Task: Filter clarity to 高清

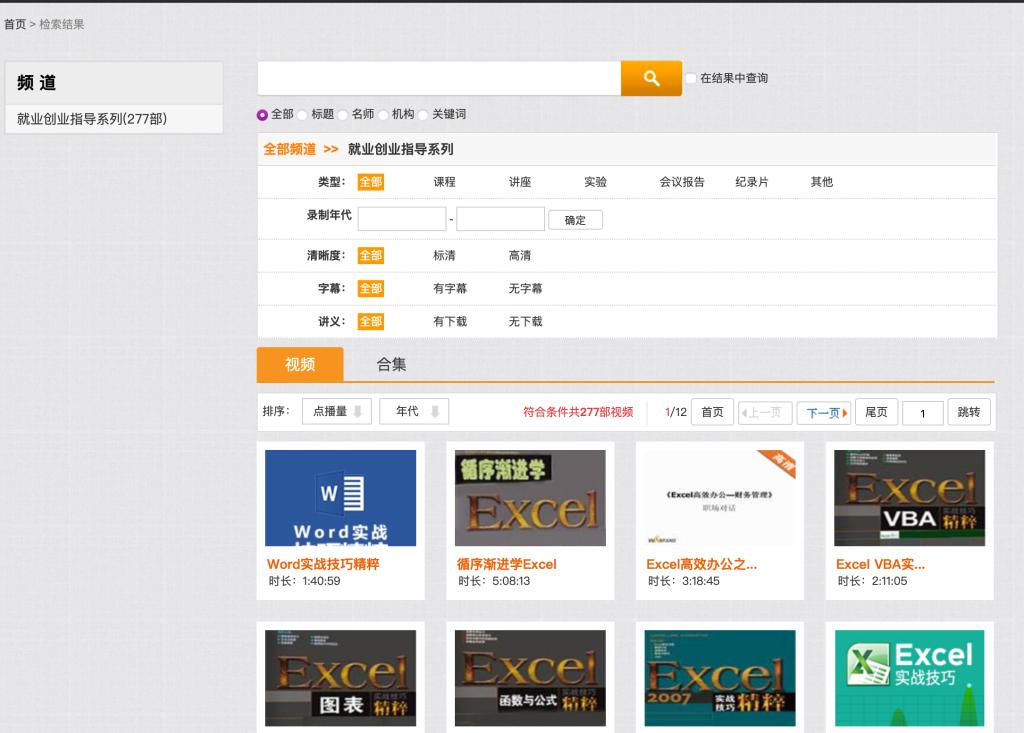Action: pos(520,256)
